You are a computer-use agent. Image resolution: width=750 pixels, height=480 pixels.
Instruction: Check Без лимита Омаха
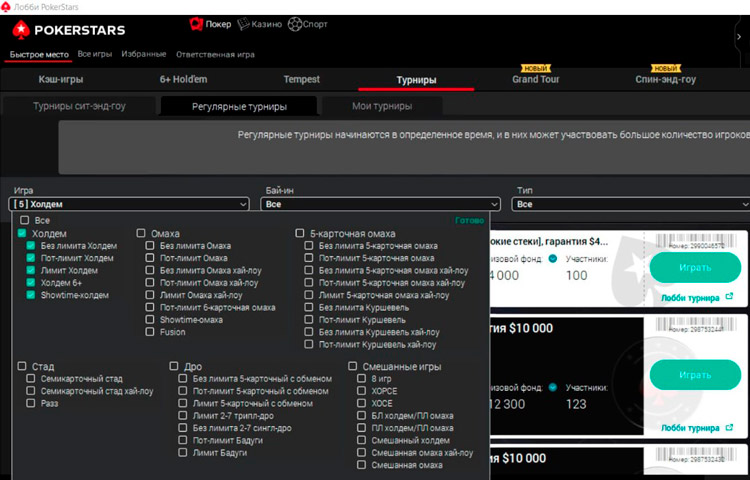coord(150,245)
